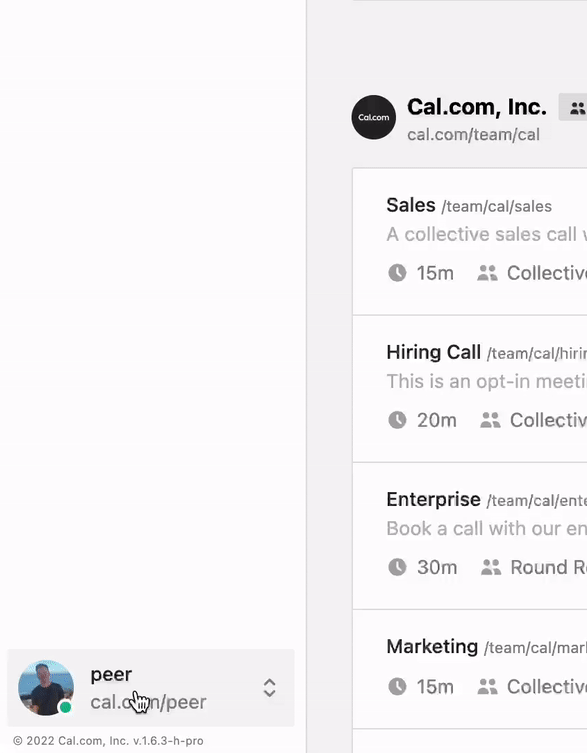This screenshot has width=587, height=753.
Task: Click the Sales clock duration icon
Action: click(397, 273)
